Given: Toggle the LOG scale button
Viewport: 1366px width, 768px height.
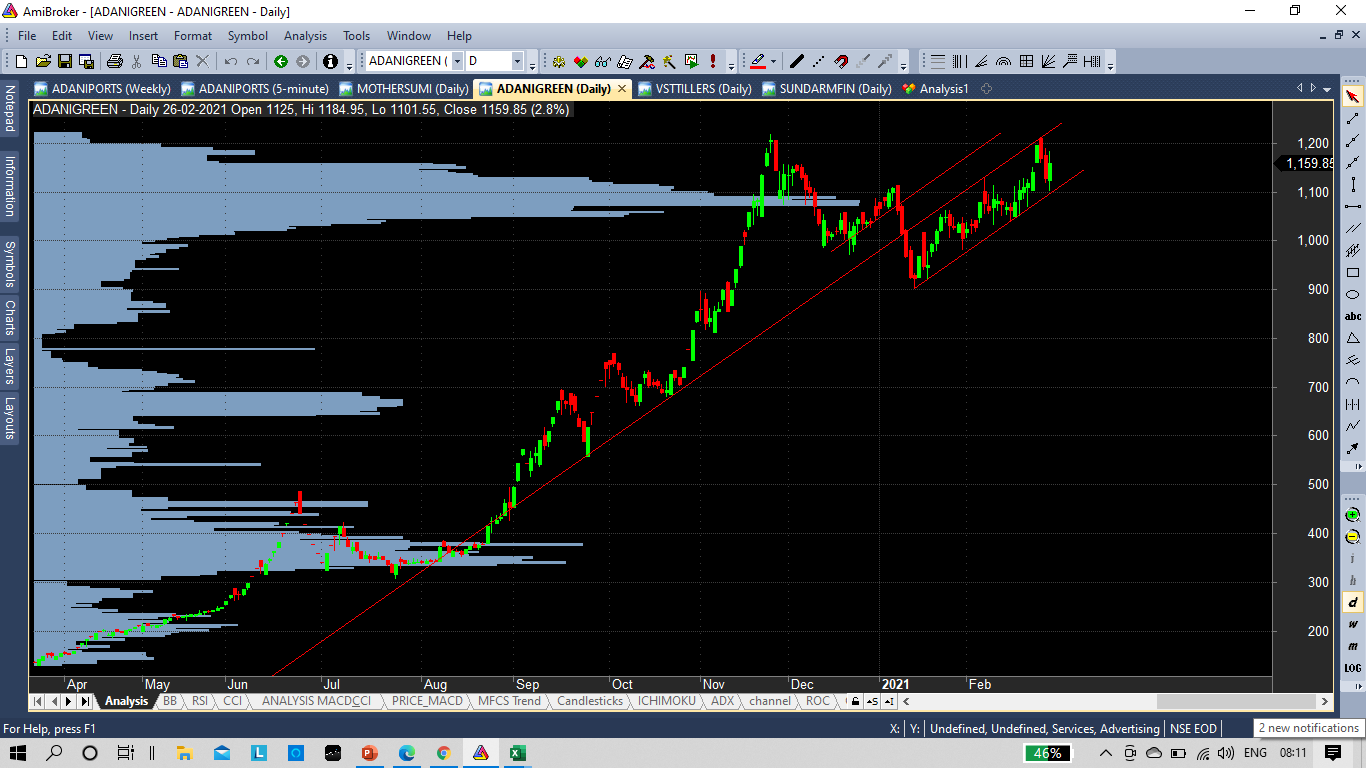Looking at the screenshot, I should pyautogui.click(x=1353, y=668).
